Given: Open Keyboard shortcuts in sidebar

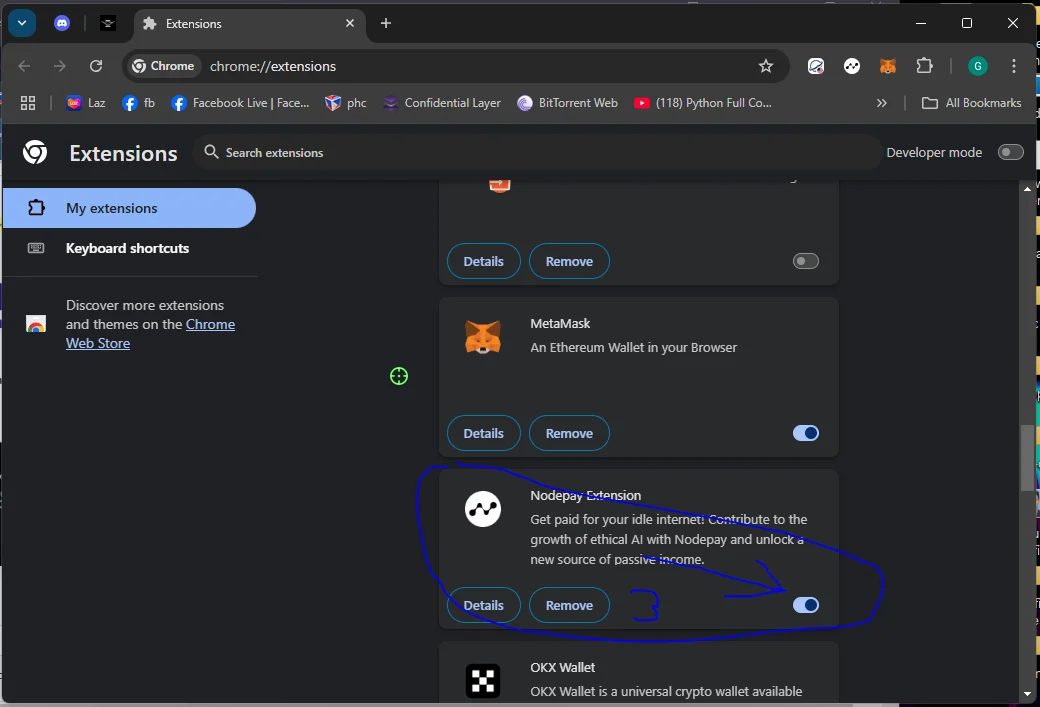Looking at the screenshot, I should [129, 248].
